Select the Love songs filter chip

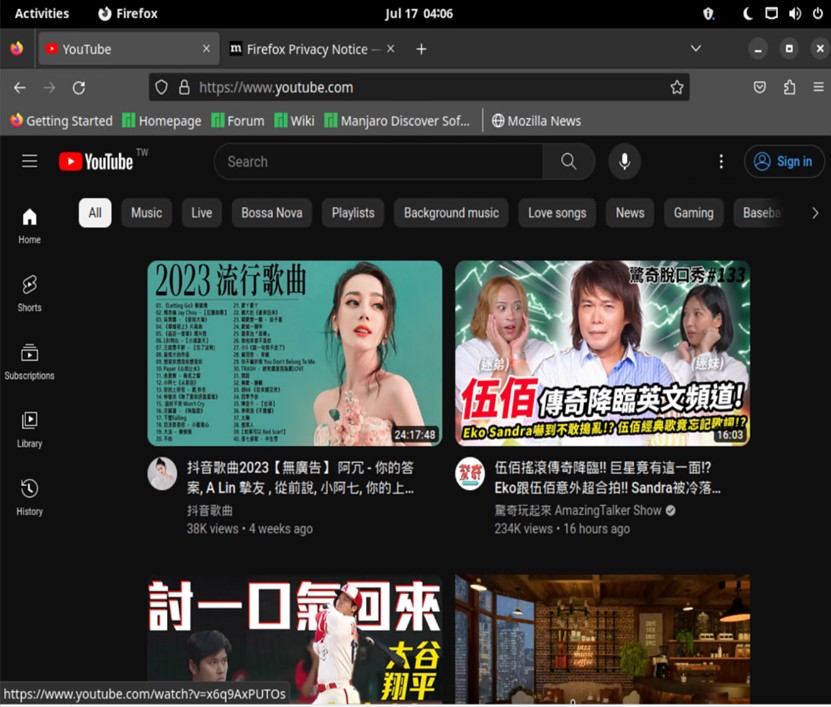pyautogui.click(x=557, y=213)
